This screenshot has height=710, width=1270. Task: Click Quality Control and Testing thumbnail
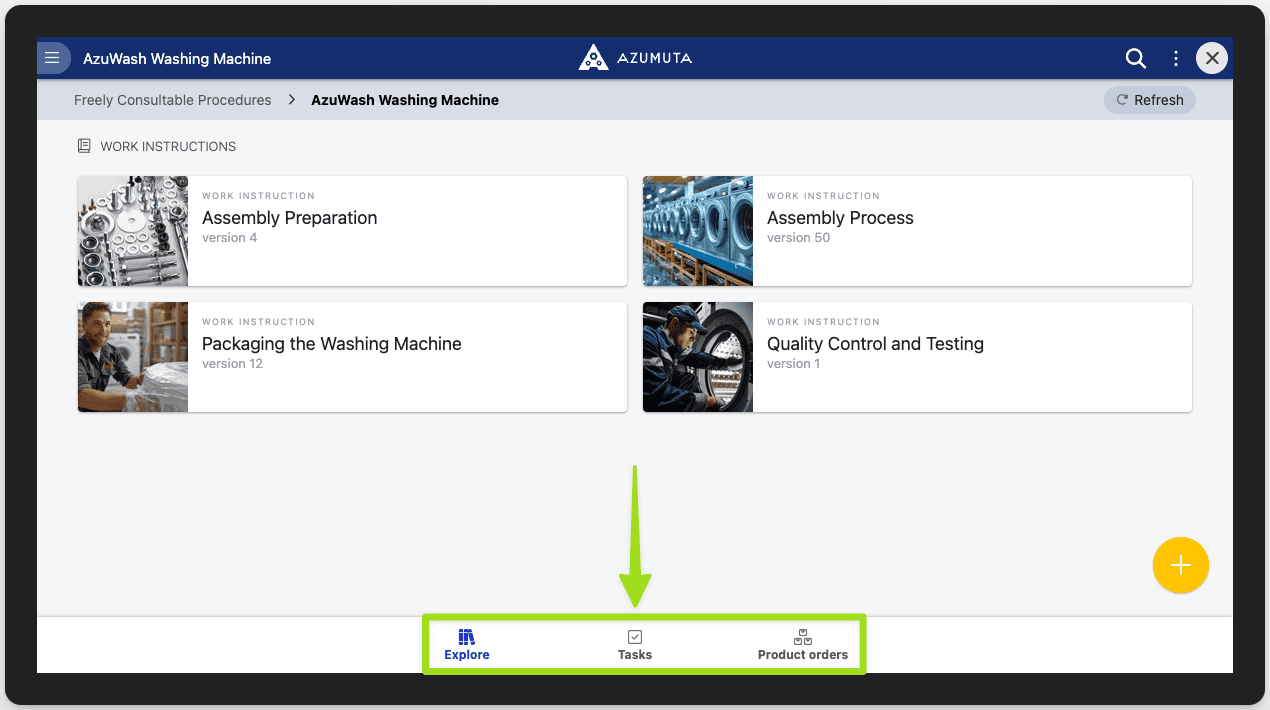coord(698,357)
